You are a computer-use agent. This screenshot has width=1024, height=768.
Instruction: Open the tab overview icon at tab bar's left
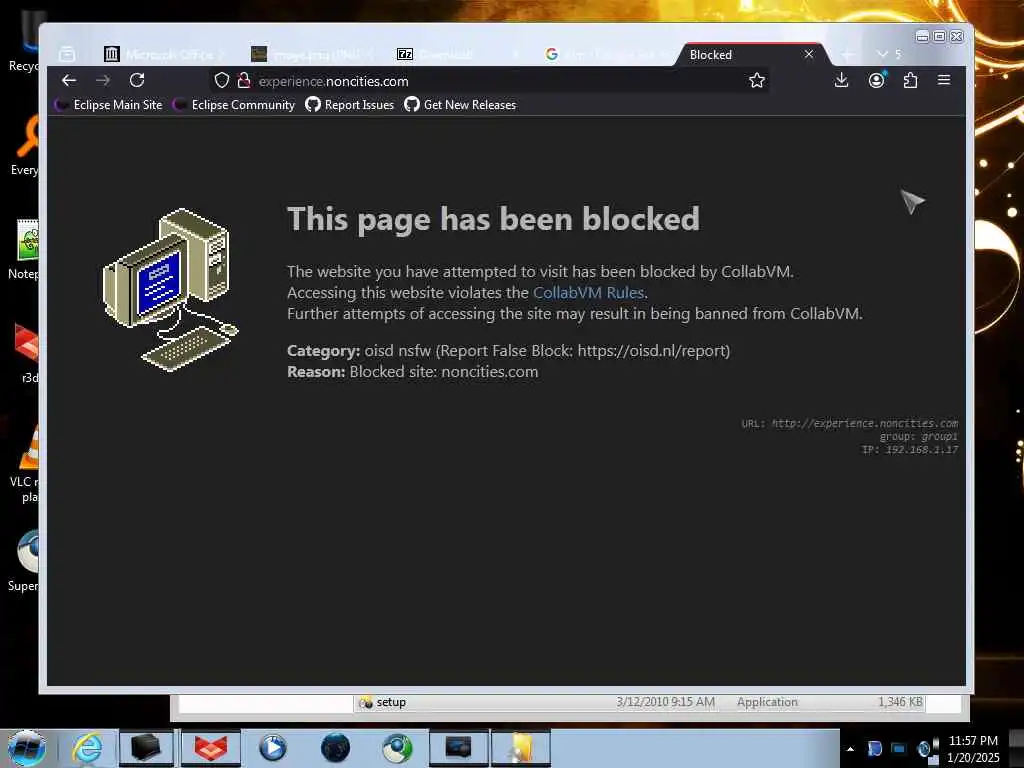[x=67, y=54]
